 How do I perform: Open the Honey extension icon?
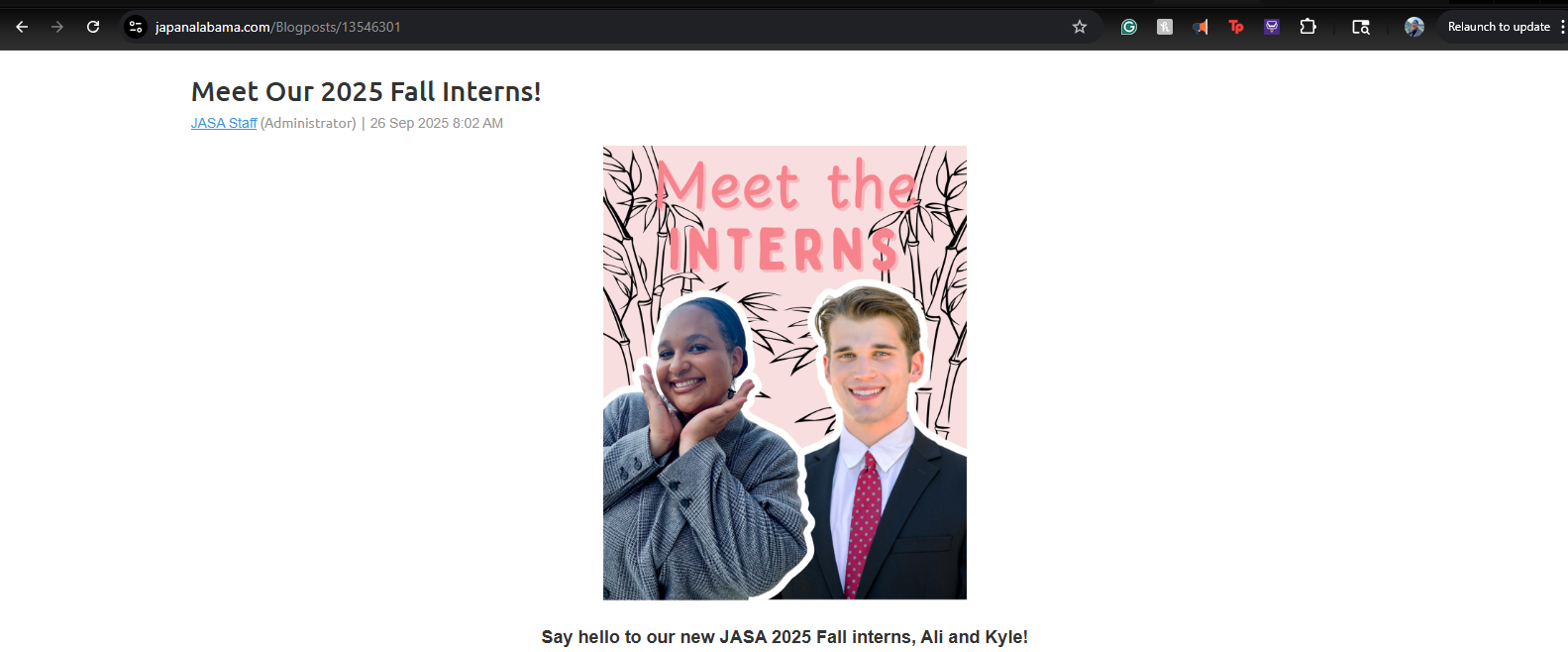pyautogui.click(x=1165, y=27)
